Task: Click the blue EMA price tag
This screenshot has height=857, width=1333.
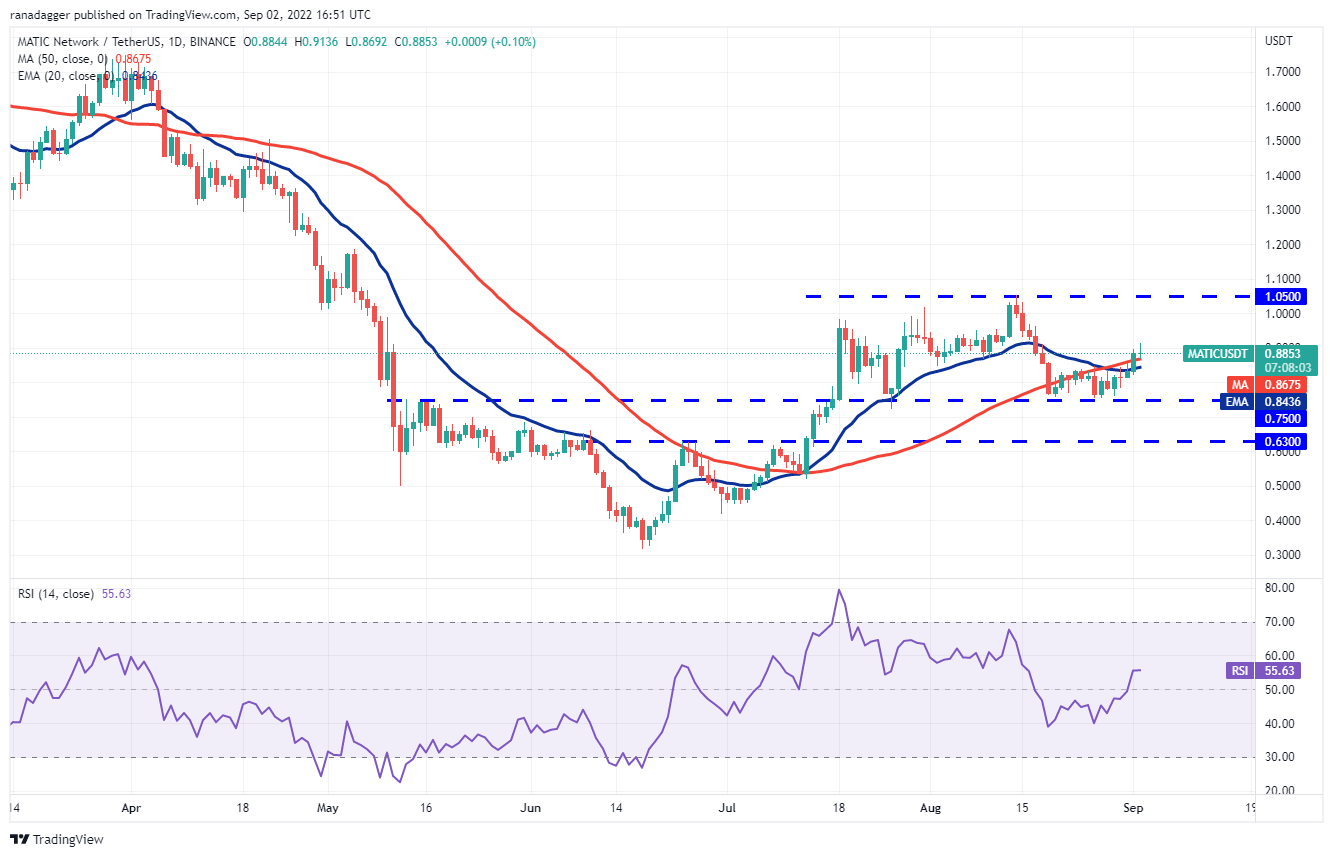Action: pos(1239,401)
